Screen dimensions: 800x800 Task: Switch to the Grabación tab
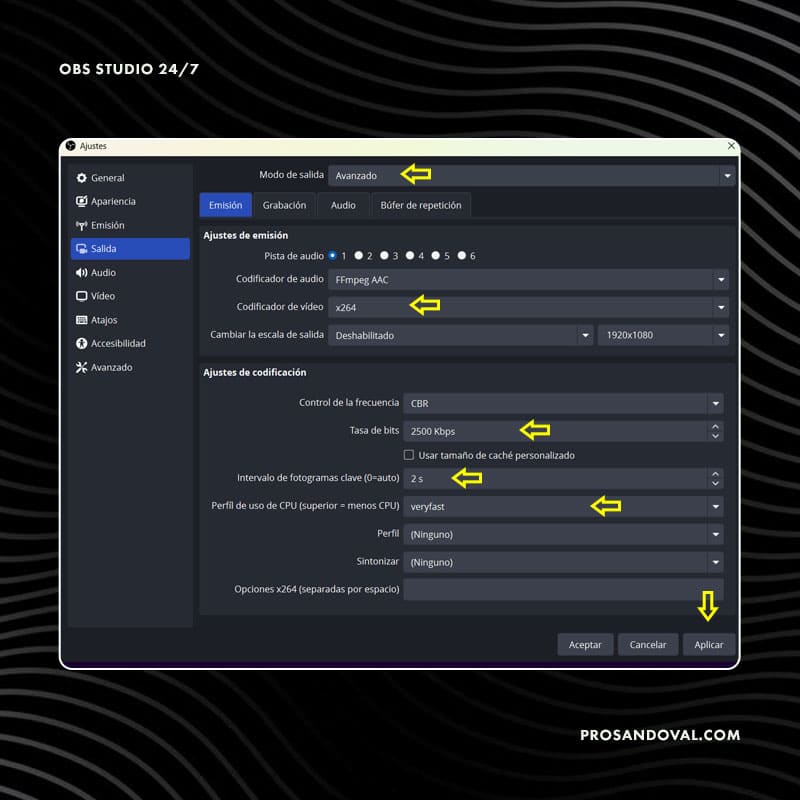click(x=284, y=205)
